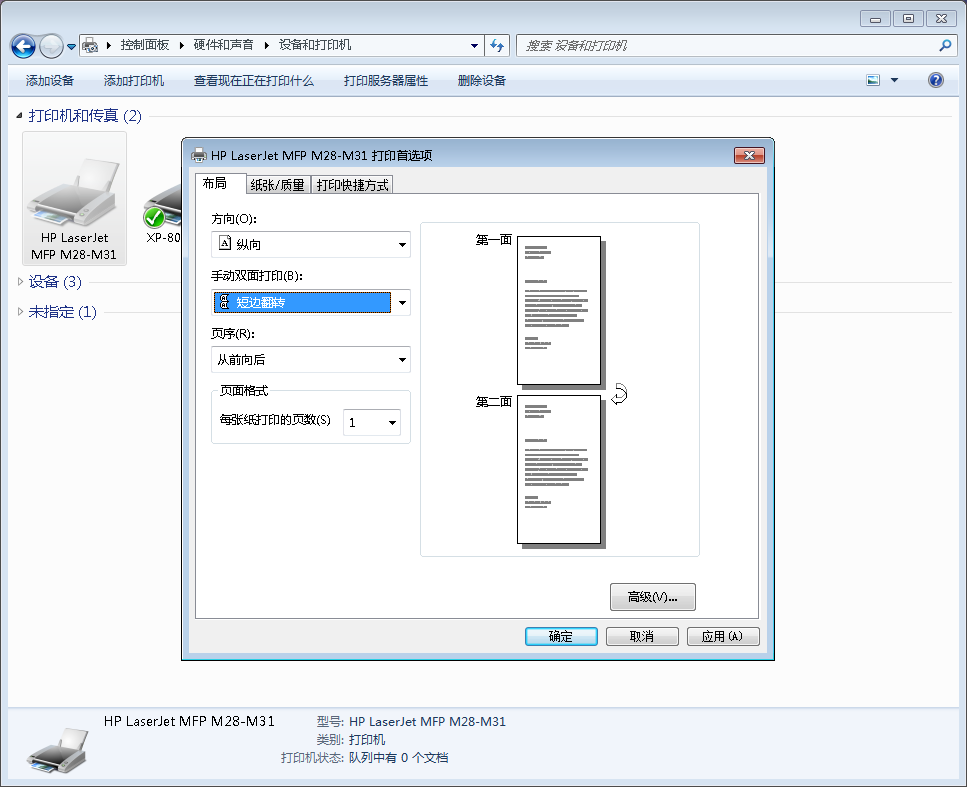967x787 pixels.
Task: Expand the 未指定 (1) group
Action: click(20, 312)
